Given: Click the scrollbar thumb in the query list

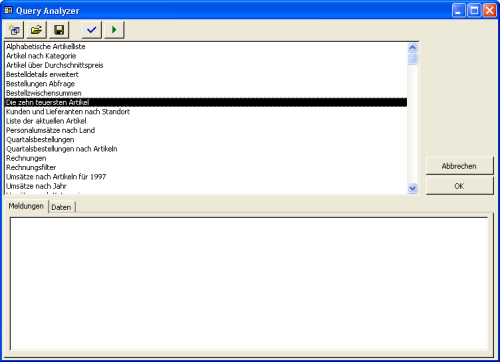Looking at the screenshot, I should click(x=412, y=59).
